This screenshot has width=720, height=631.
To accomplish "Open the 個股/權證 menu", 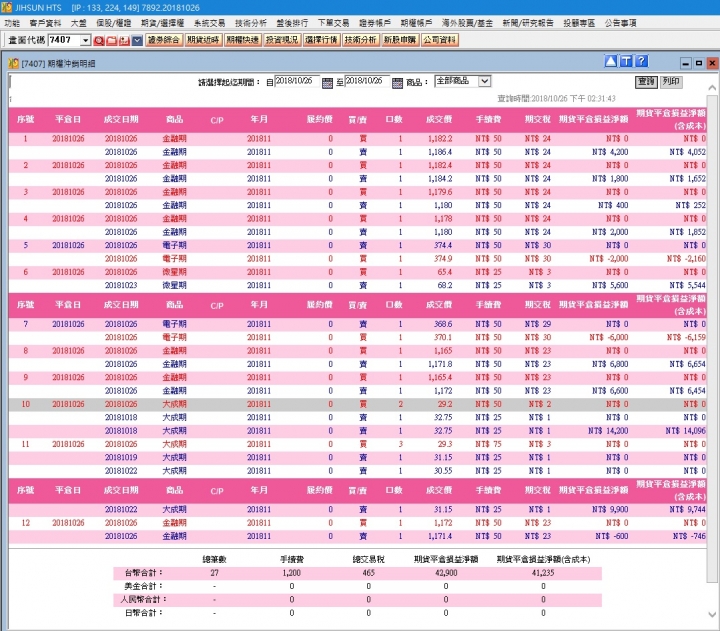I will click(x=113, y=23).
